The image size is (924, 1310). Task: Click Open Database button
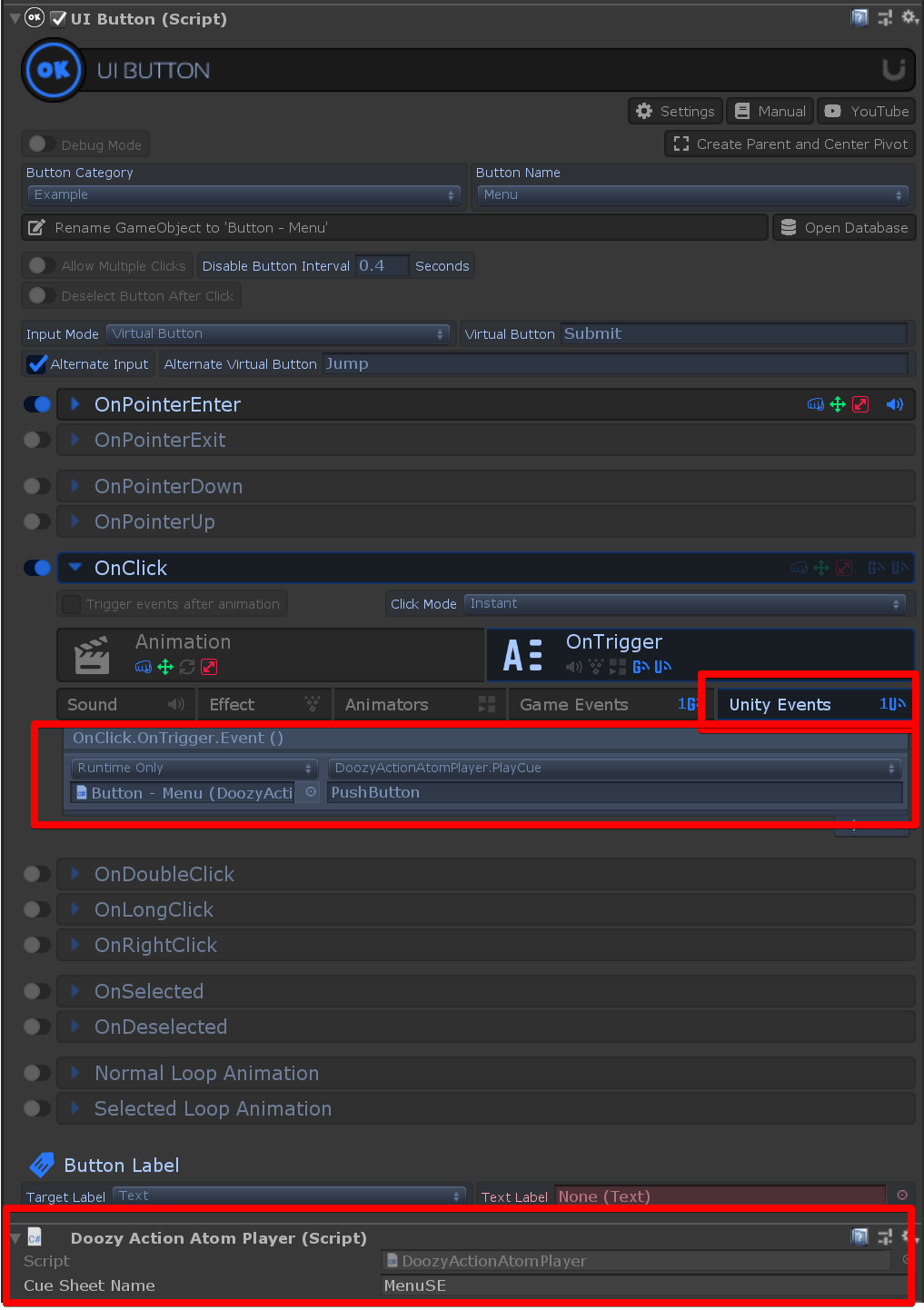[845, 228]
